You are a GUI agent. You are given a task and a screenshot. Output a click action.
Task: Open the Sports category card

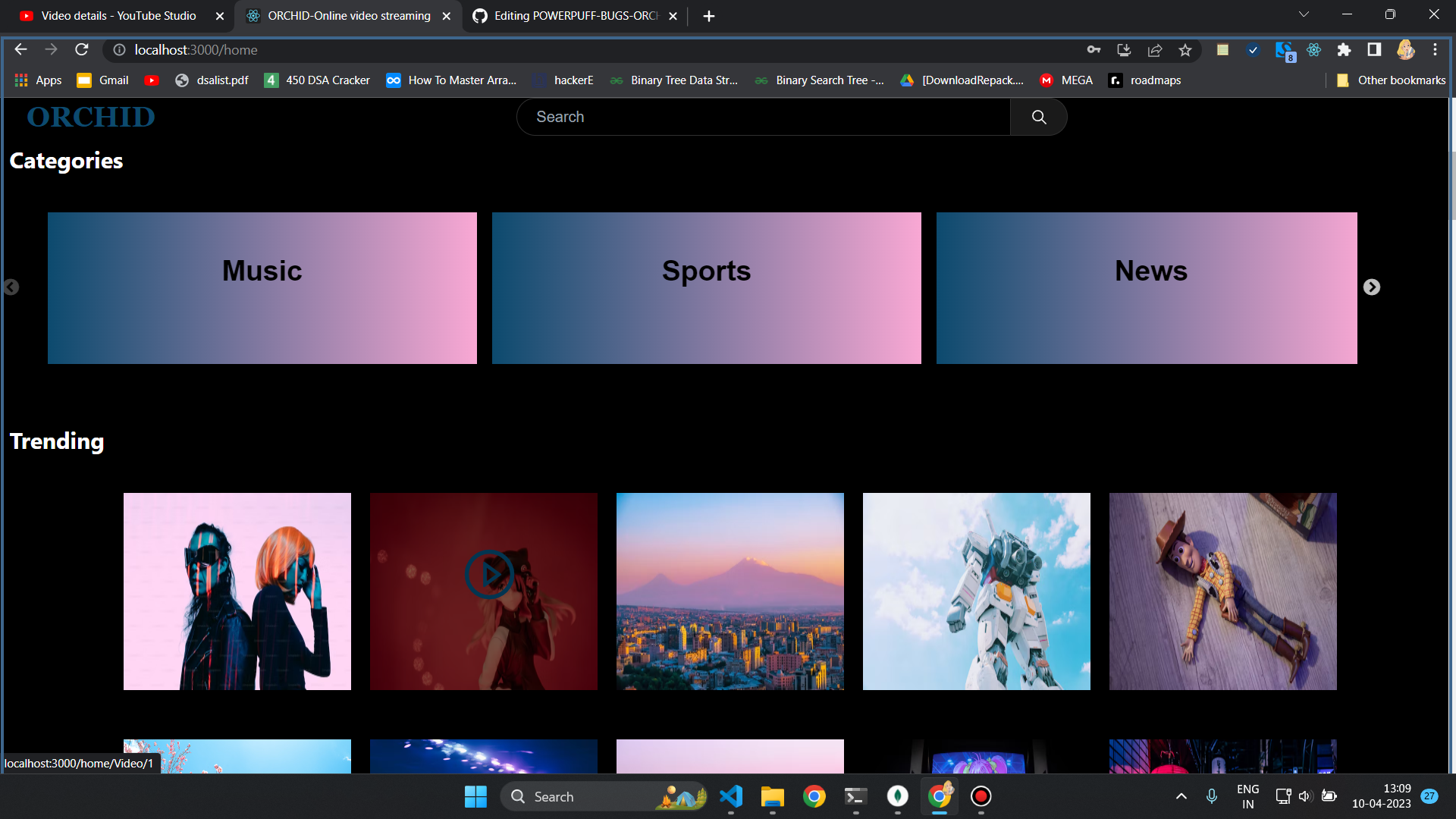tap(706, 288)
